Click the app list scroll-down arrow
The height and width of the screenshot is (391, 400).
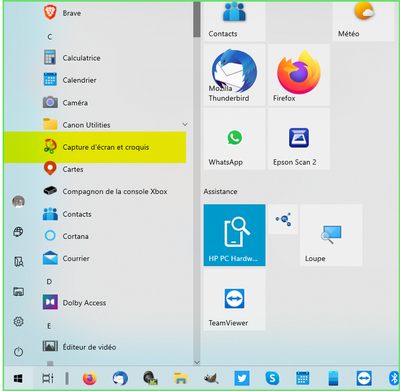[x=197, y=362]
